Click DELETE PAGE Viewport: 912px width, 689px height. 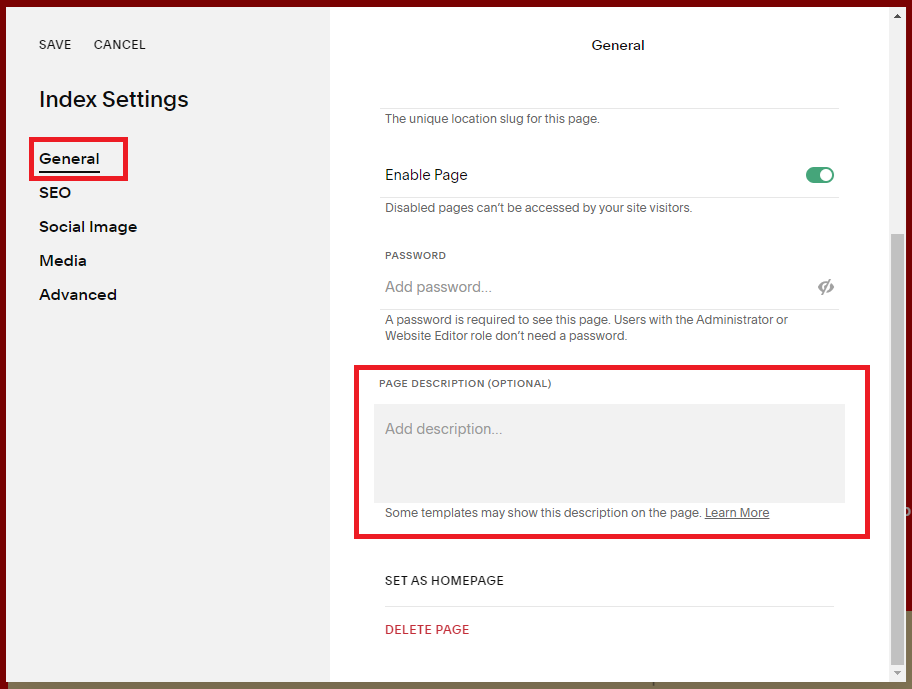point(427,630)
